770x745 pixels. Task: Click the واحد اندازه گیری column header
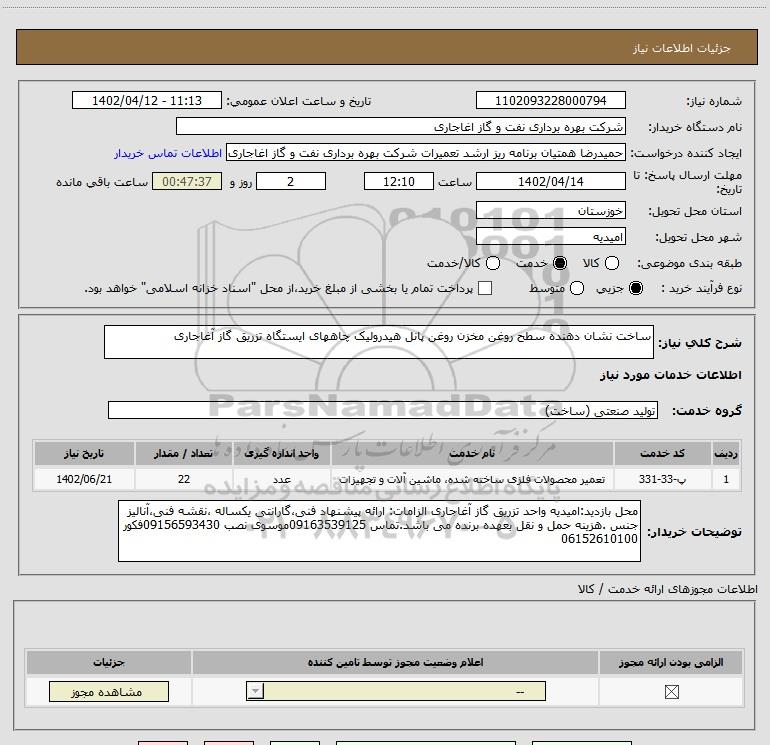point(282,453)
